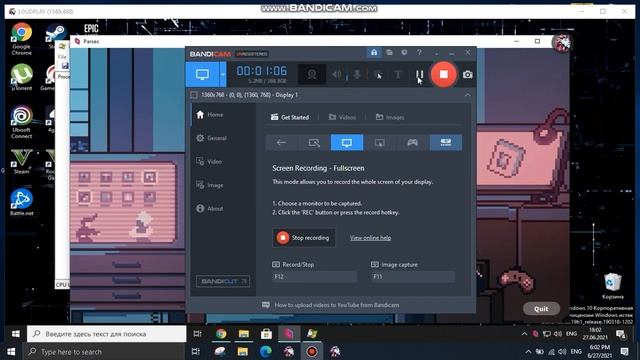Toggle the webcam overlay icon
This screenshot has width=640, height=360.
pyautogui.click(x=312, y=75)
